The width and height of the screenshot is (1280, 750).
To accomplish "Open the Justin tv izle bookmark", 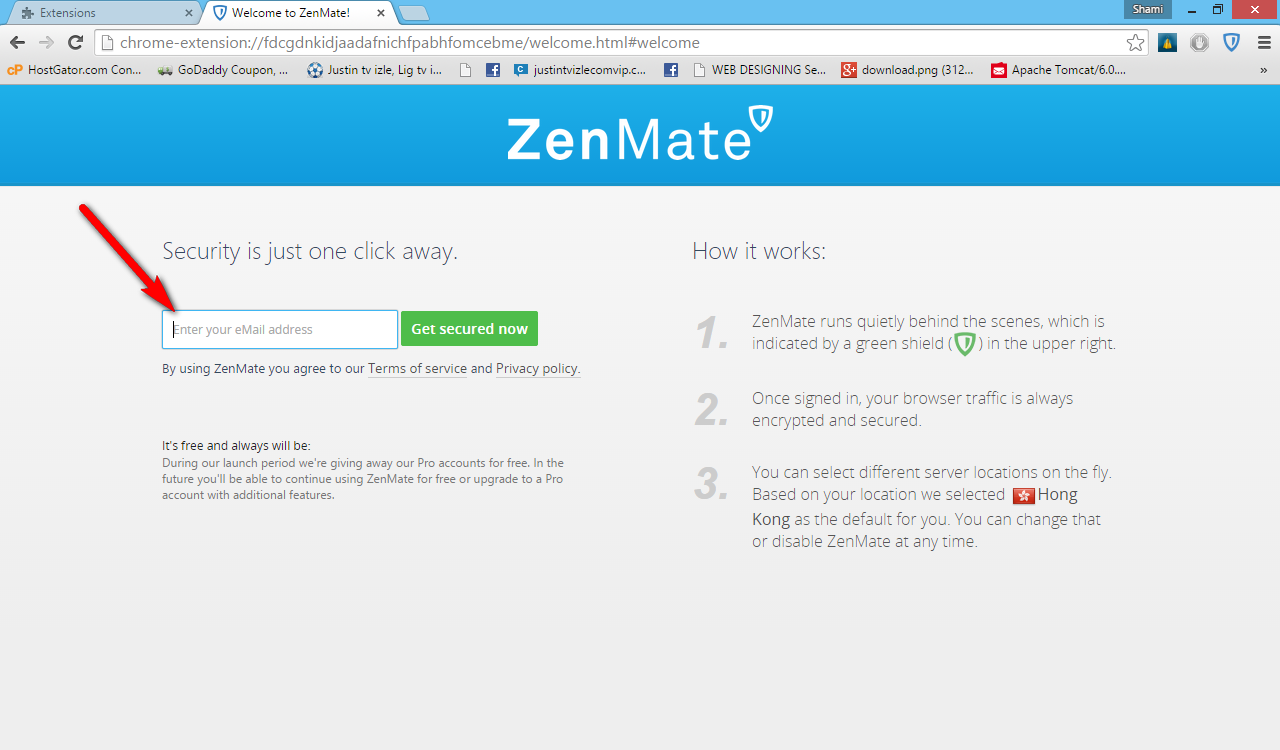I will (375, 70).
